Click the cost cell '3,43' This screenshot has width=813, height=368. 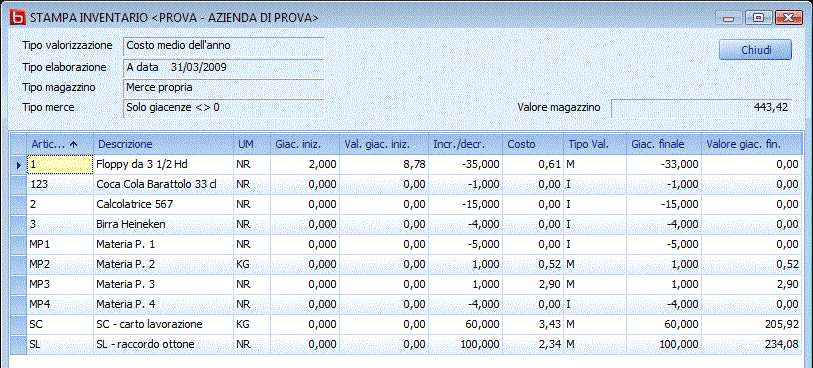tap(533, 324)
